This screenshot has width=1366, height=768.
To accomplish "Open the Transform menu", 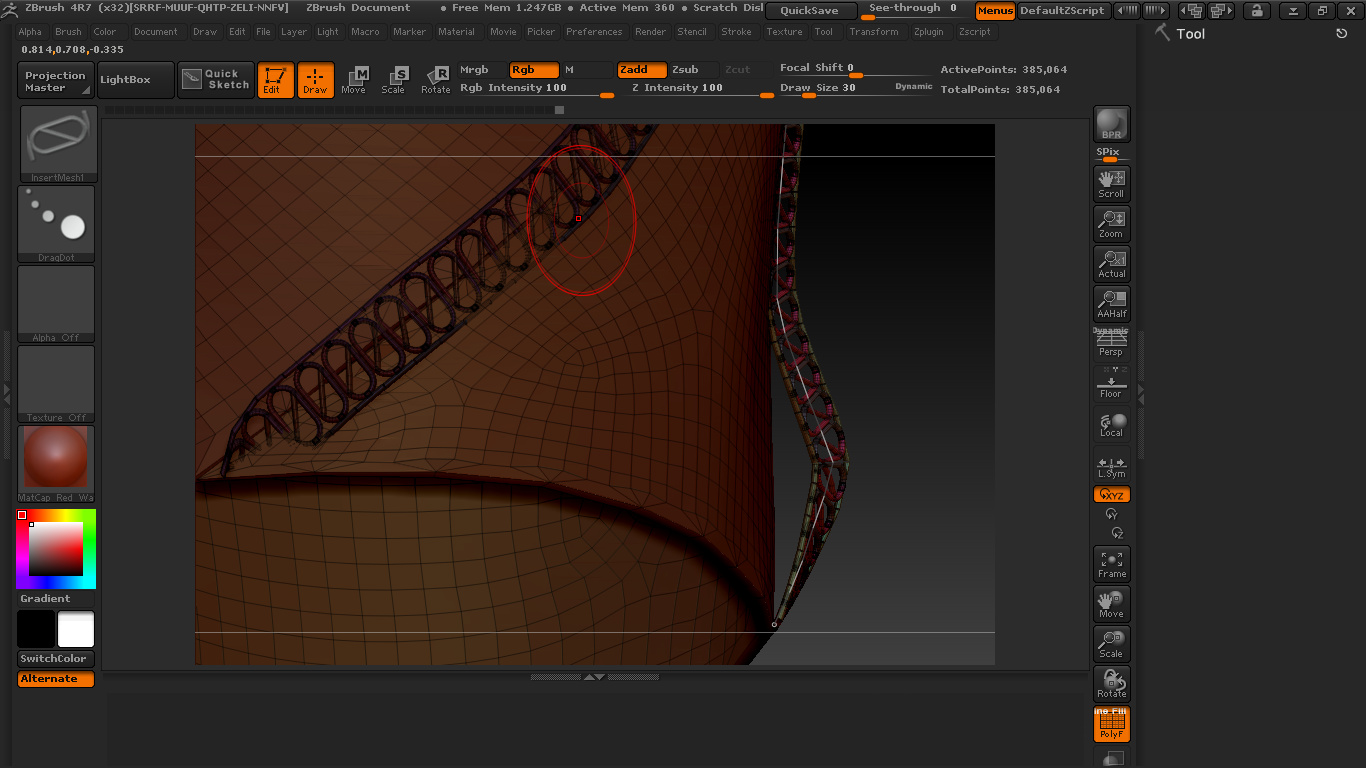I will tap(874, 32).
